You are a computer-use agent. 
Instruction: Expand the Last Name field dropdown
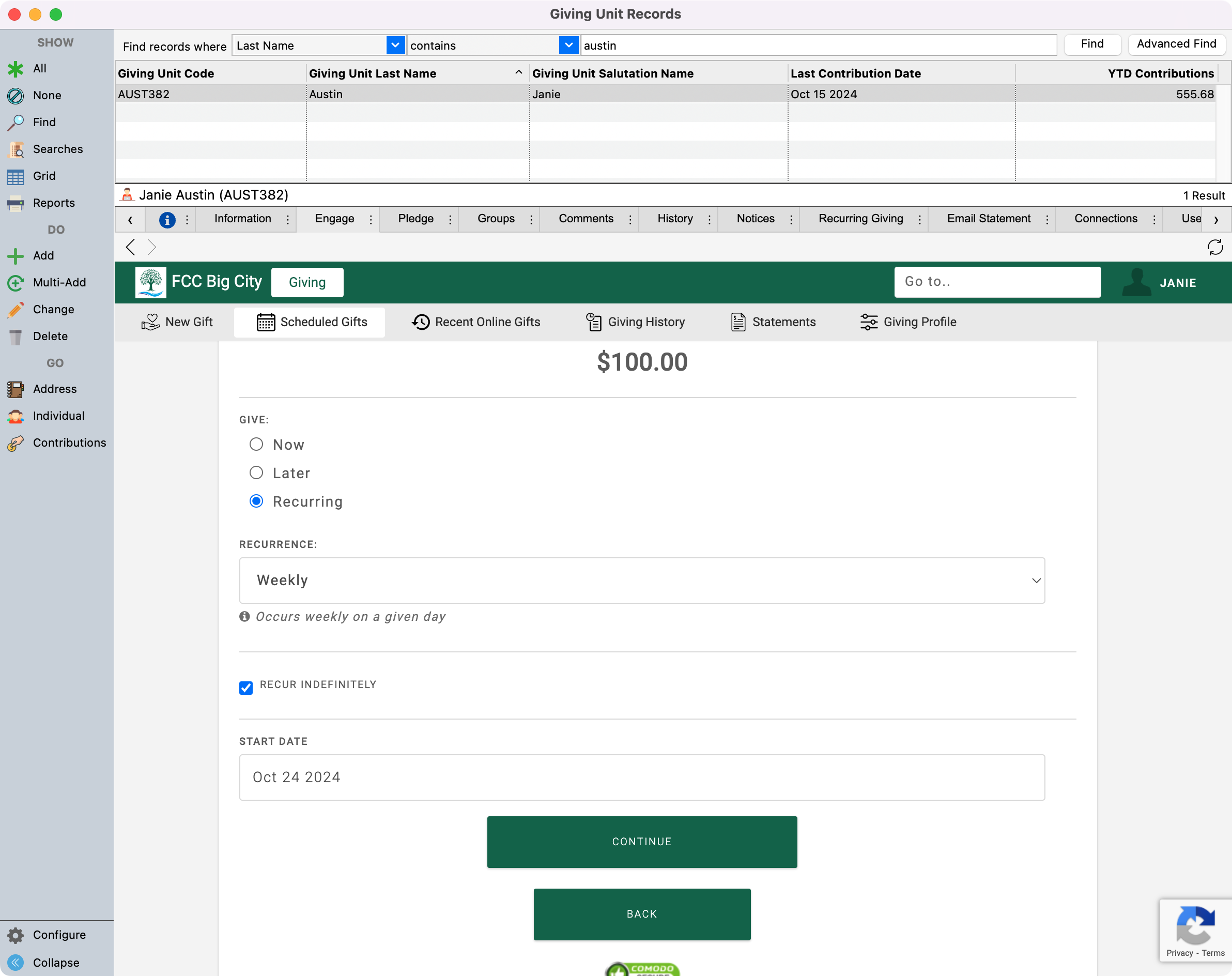395,45
